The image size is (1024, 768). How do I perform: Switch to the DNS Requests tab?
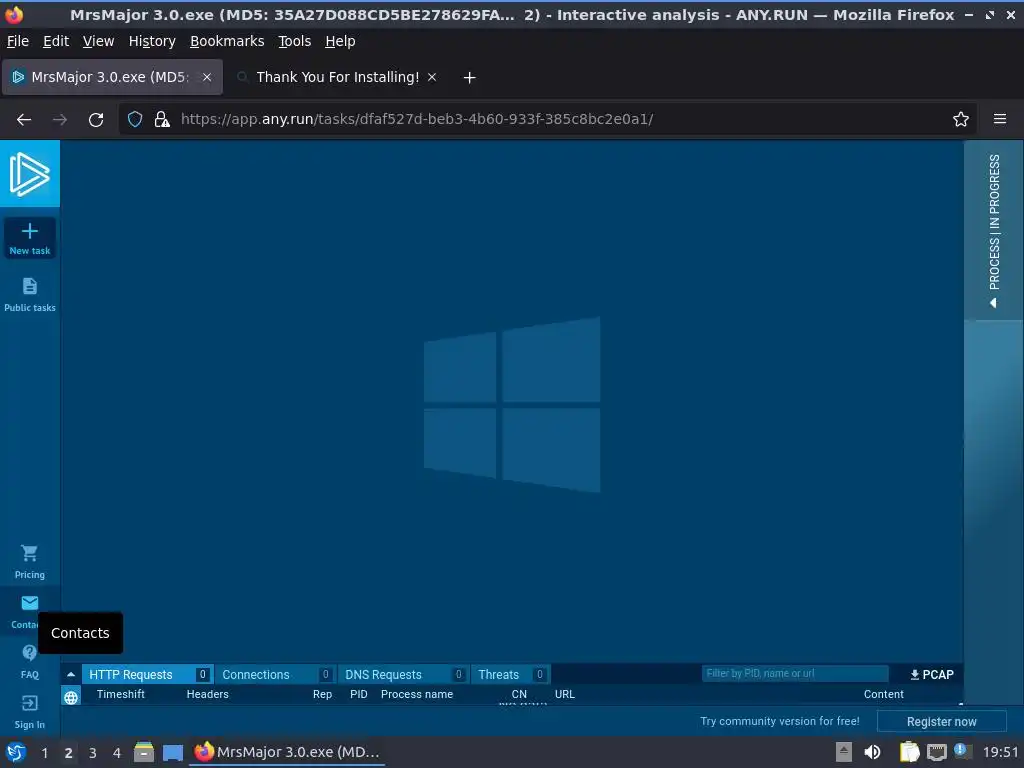pyautogui.click(x=403, y=675)
